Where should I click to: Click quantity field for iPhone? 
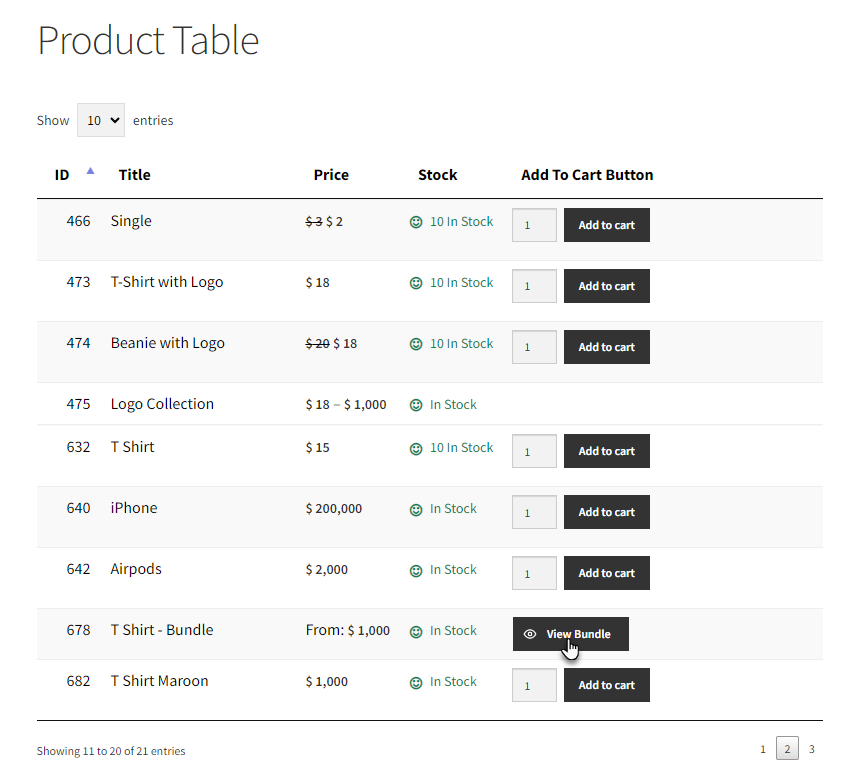[534, 512]
